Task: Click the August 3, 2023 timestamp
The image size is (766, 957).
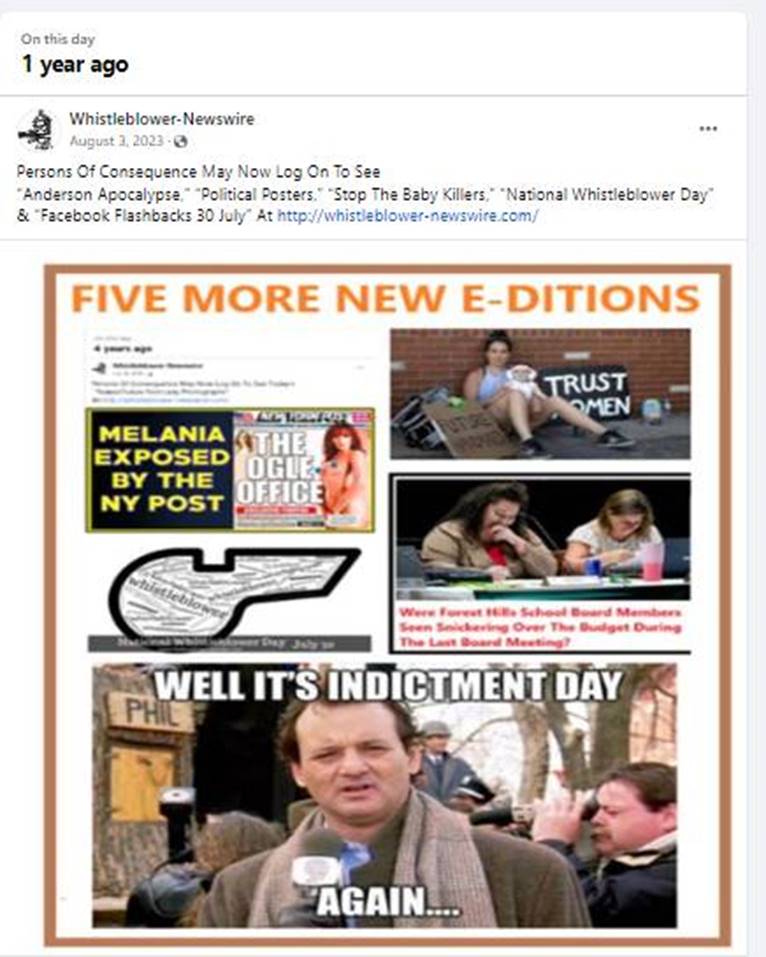Action: click(117, 142)
